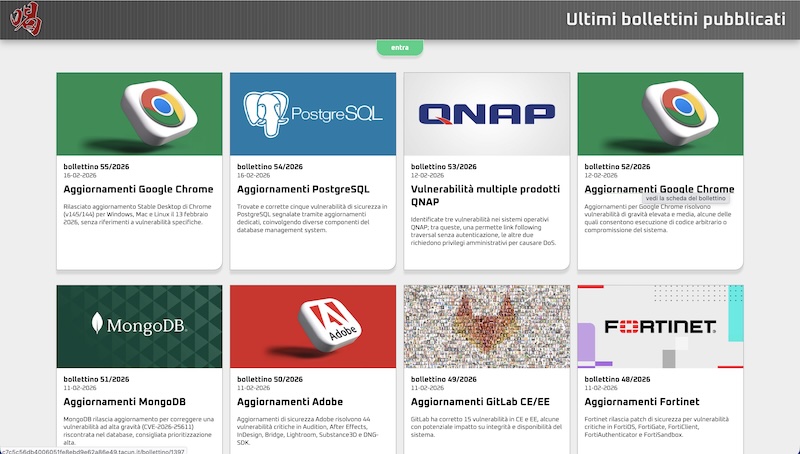This screenshot has height=454, width=800.
Task: Click 'Ultimi bollettini pubblicati' page heading
Action: [676, 20]
